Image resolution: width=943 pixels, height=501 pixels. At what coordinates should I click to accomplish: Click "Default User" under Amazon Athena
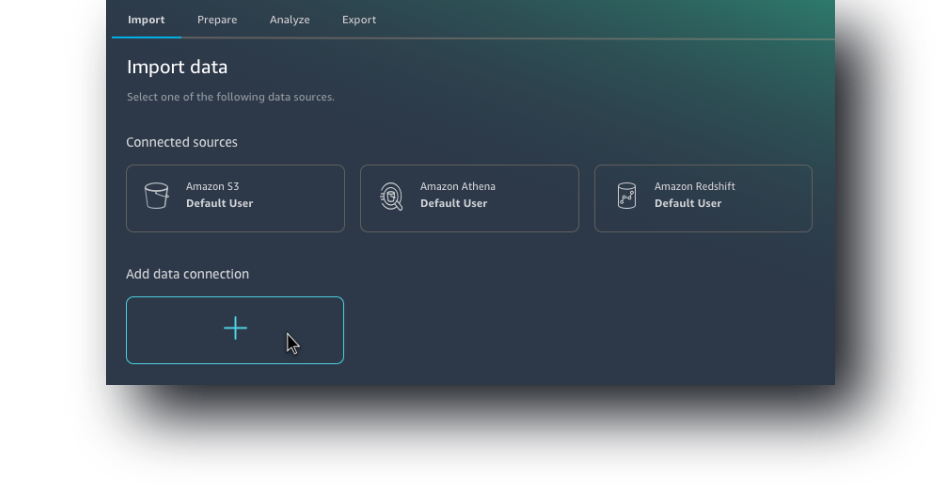(453, 203)
